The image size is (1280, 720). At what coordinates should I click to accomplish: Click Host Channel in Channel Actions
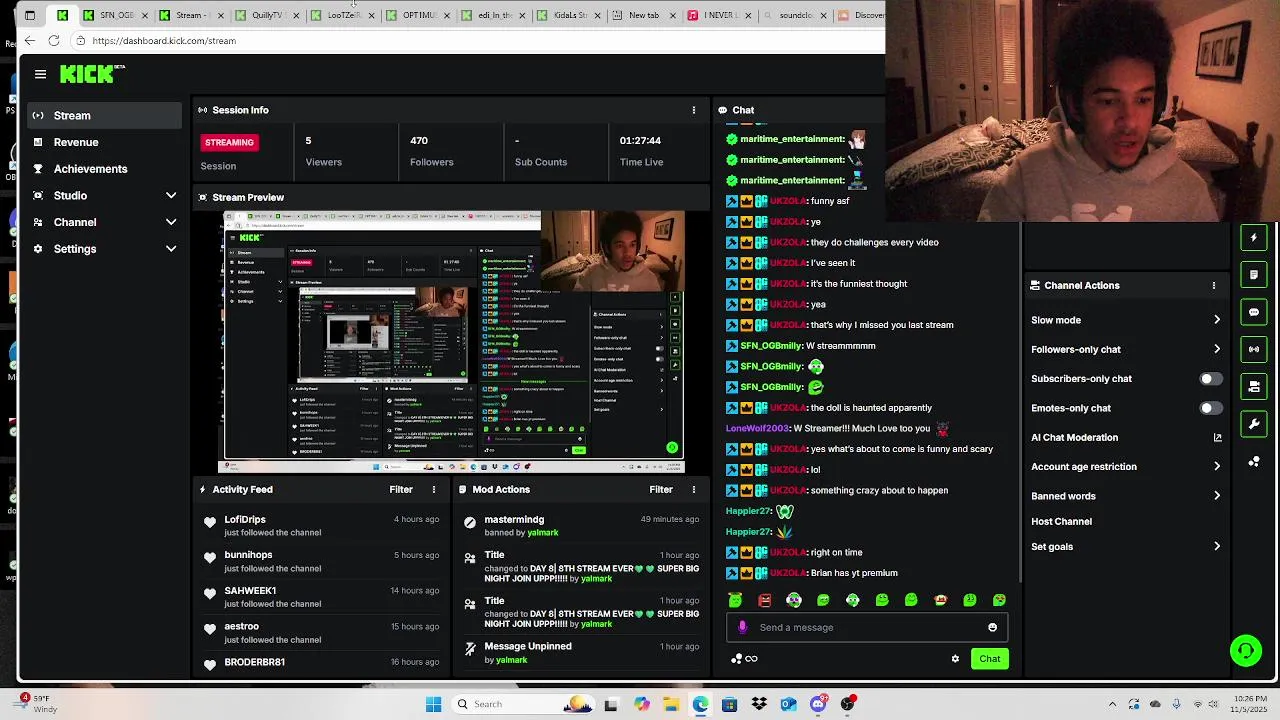[1061, 522]
